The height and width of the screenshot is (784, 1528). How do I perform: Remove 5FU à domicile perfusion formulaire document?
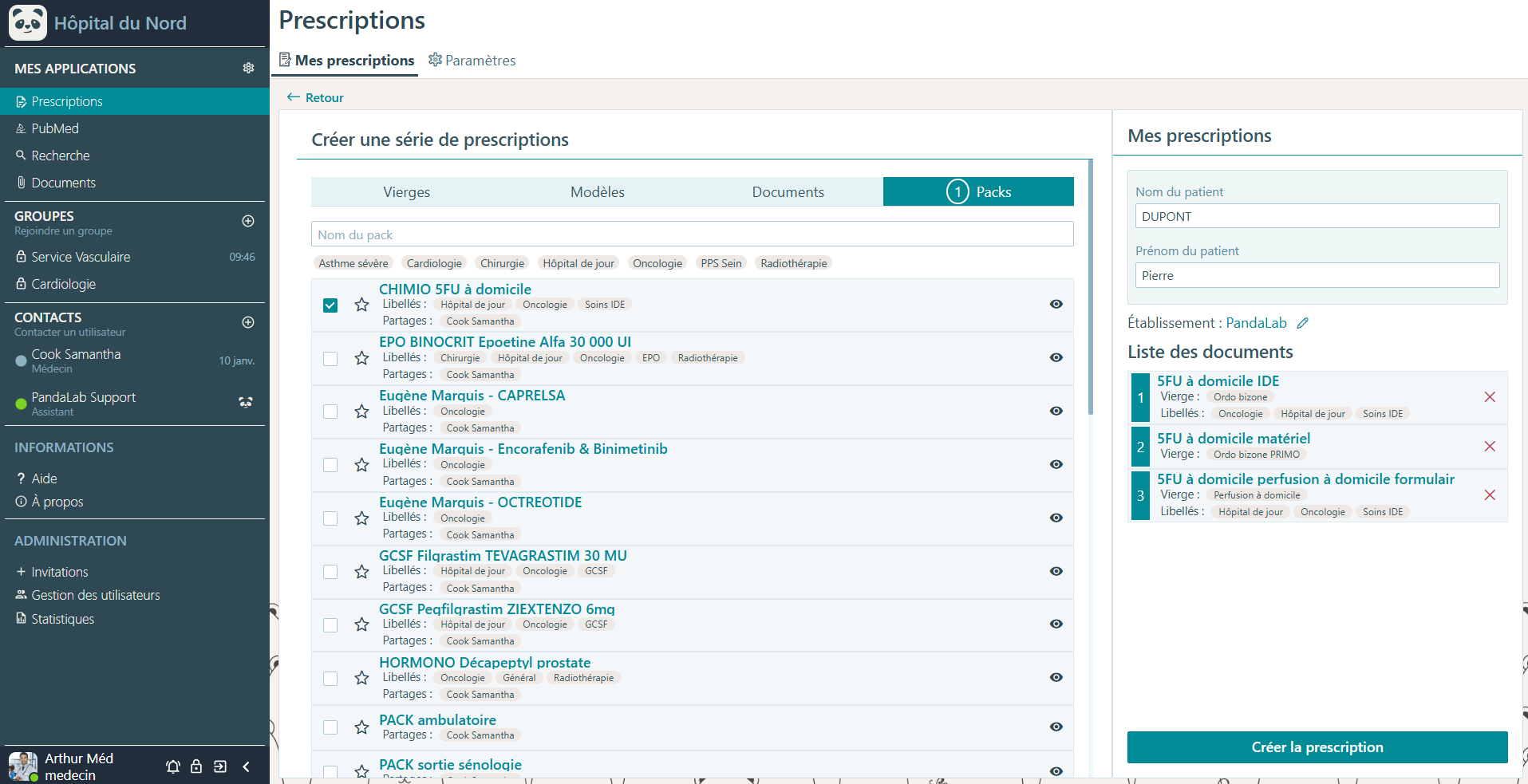pos(1489,495)
